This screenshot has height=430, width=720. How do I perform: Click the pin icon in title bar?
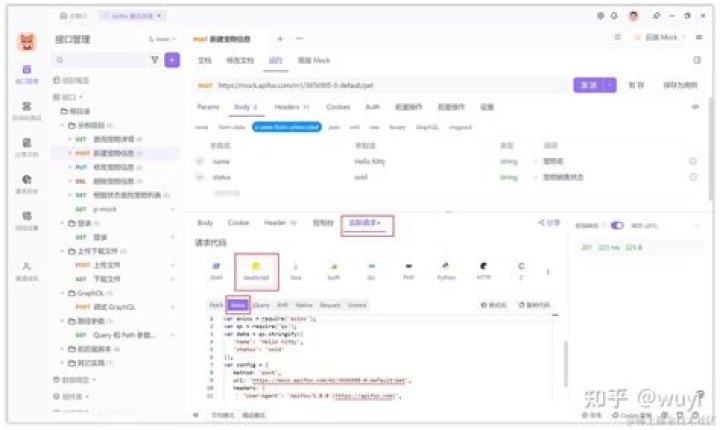(657, 16)
